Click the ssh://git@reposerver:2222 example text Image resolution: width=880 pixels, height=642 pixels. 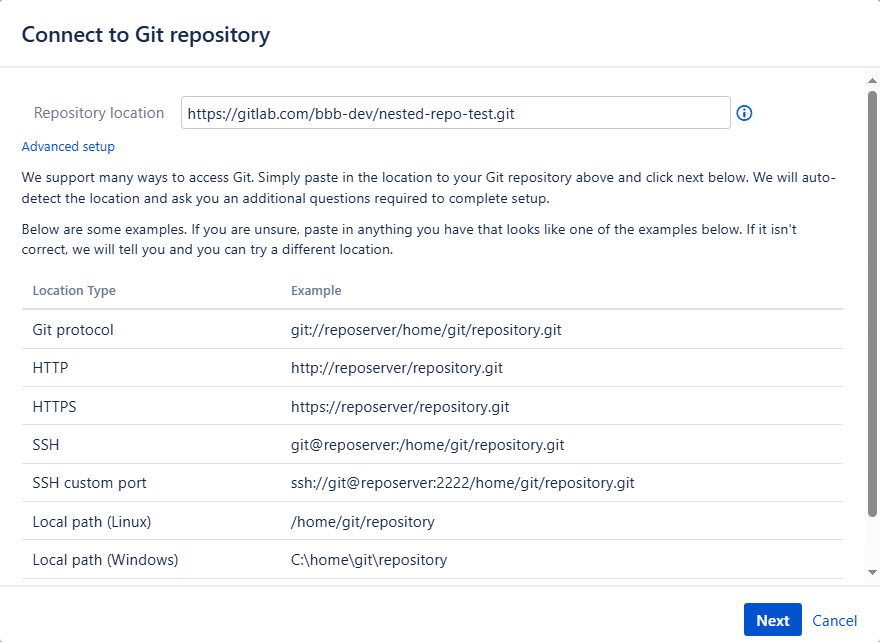(462, 483)
